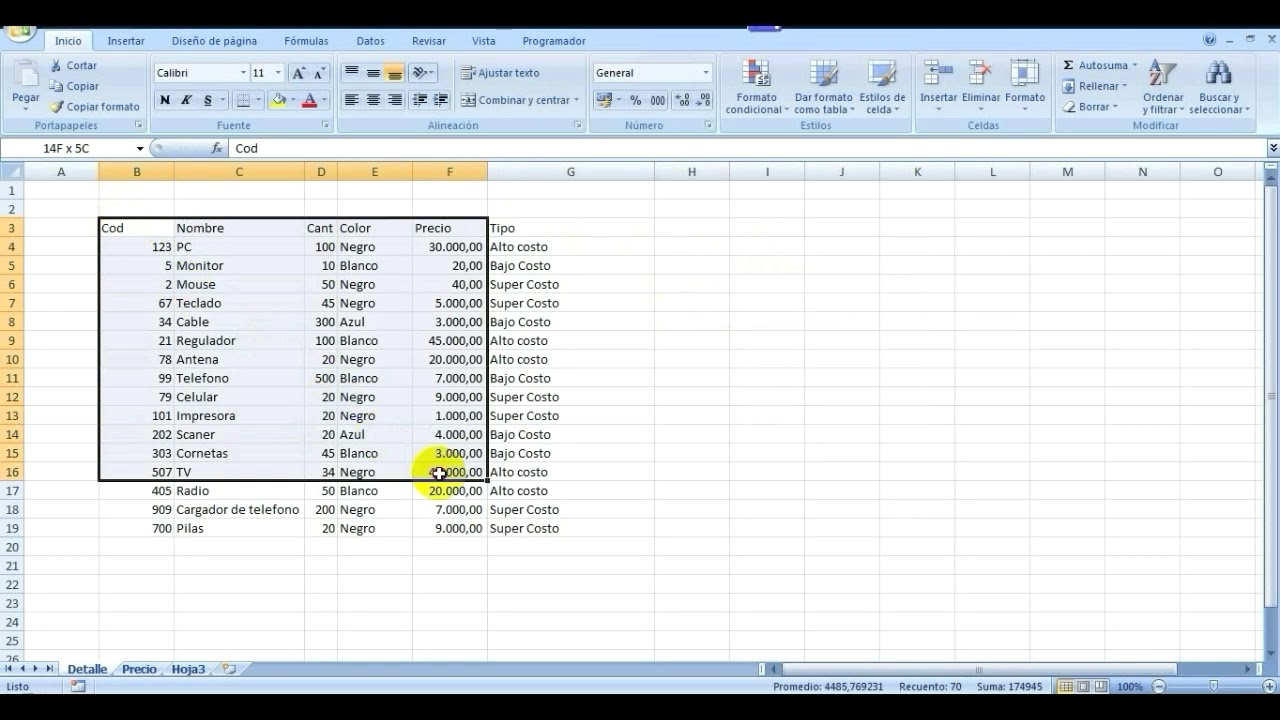Click the text orientation icon
This screenshot has width=1280, height=720.
click(x=422, y=73)
